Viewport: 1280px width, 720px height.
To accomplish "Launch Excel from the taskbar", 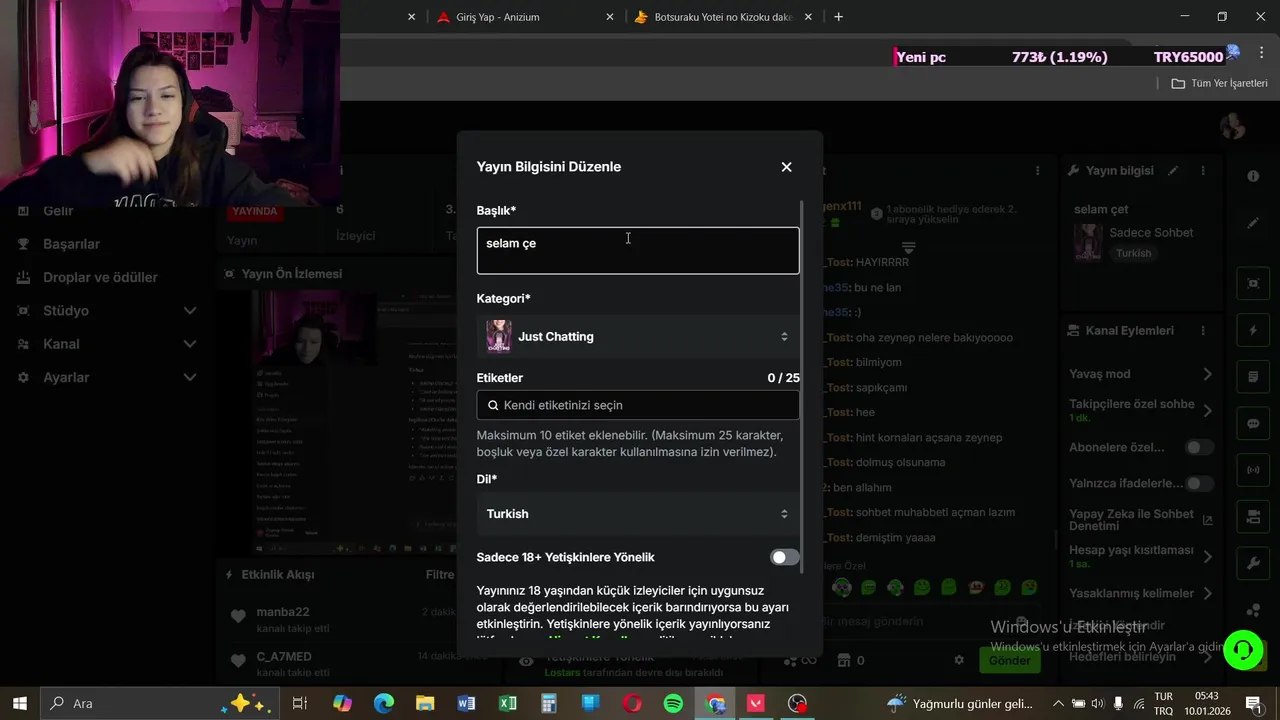I will point(507,703).
